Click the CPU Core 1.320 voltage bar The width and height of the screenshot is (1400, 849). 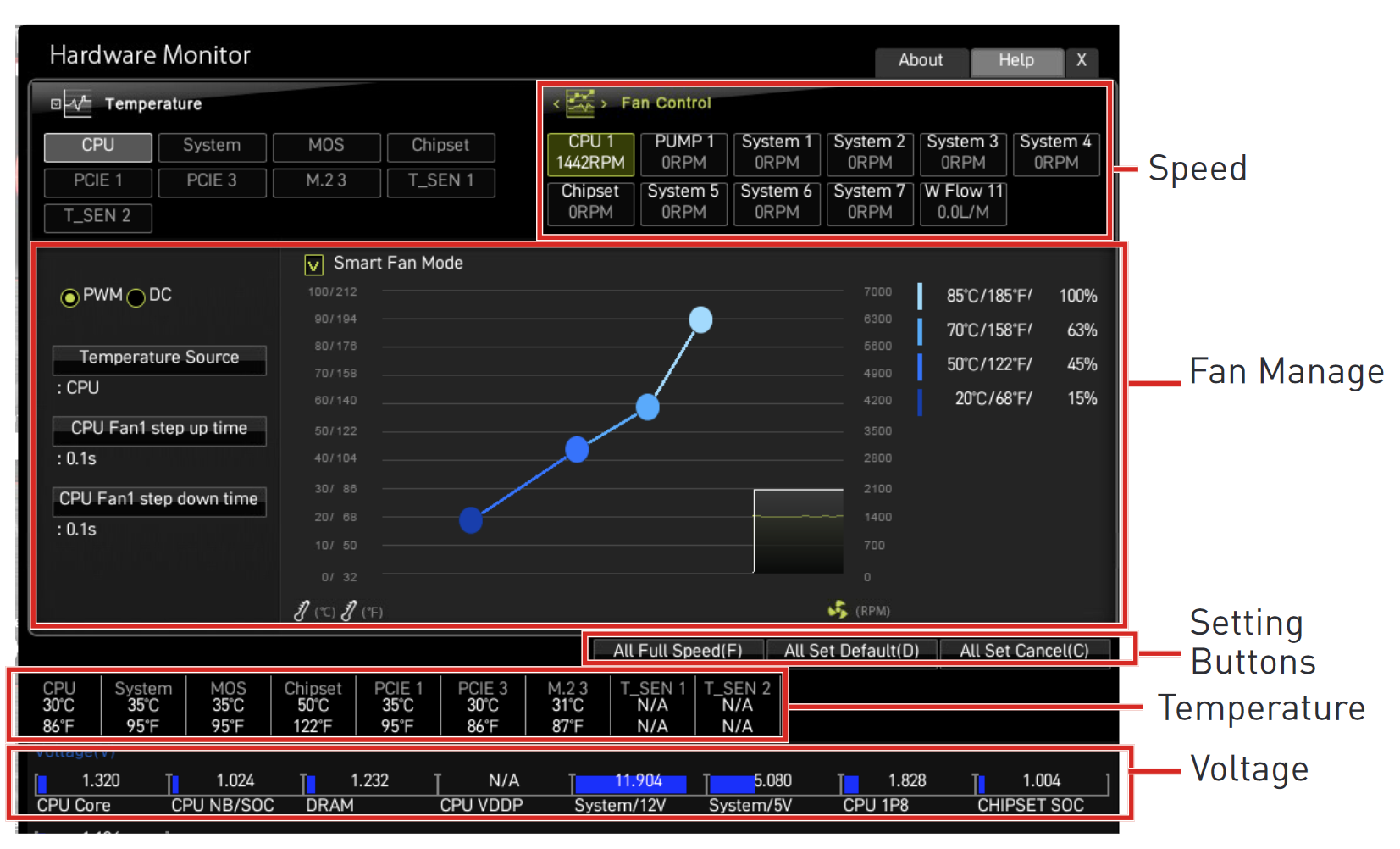tap(100, 783)
